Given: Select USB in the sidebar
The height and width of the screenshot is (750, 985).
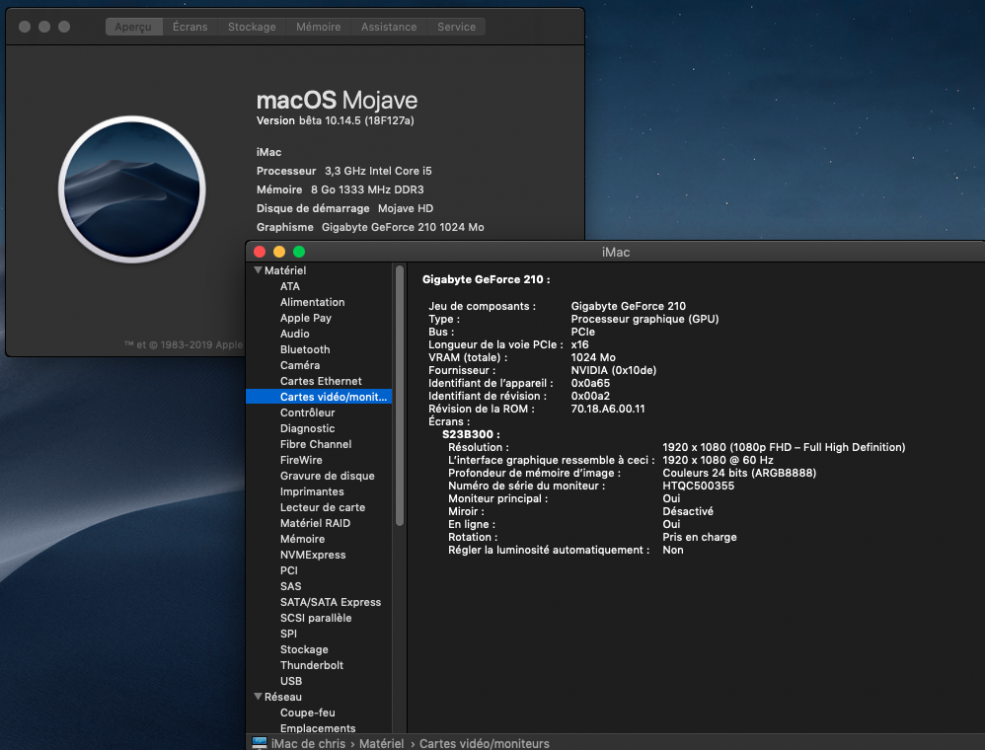Looking at the screenshot, I should click(291, 681).
